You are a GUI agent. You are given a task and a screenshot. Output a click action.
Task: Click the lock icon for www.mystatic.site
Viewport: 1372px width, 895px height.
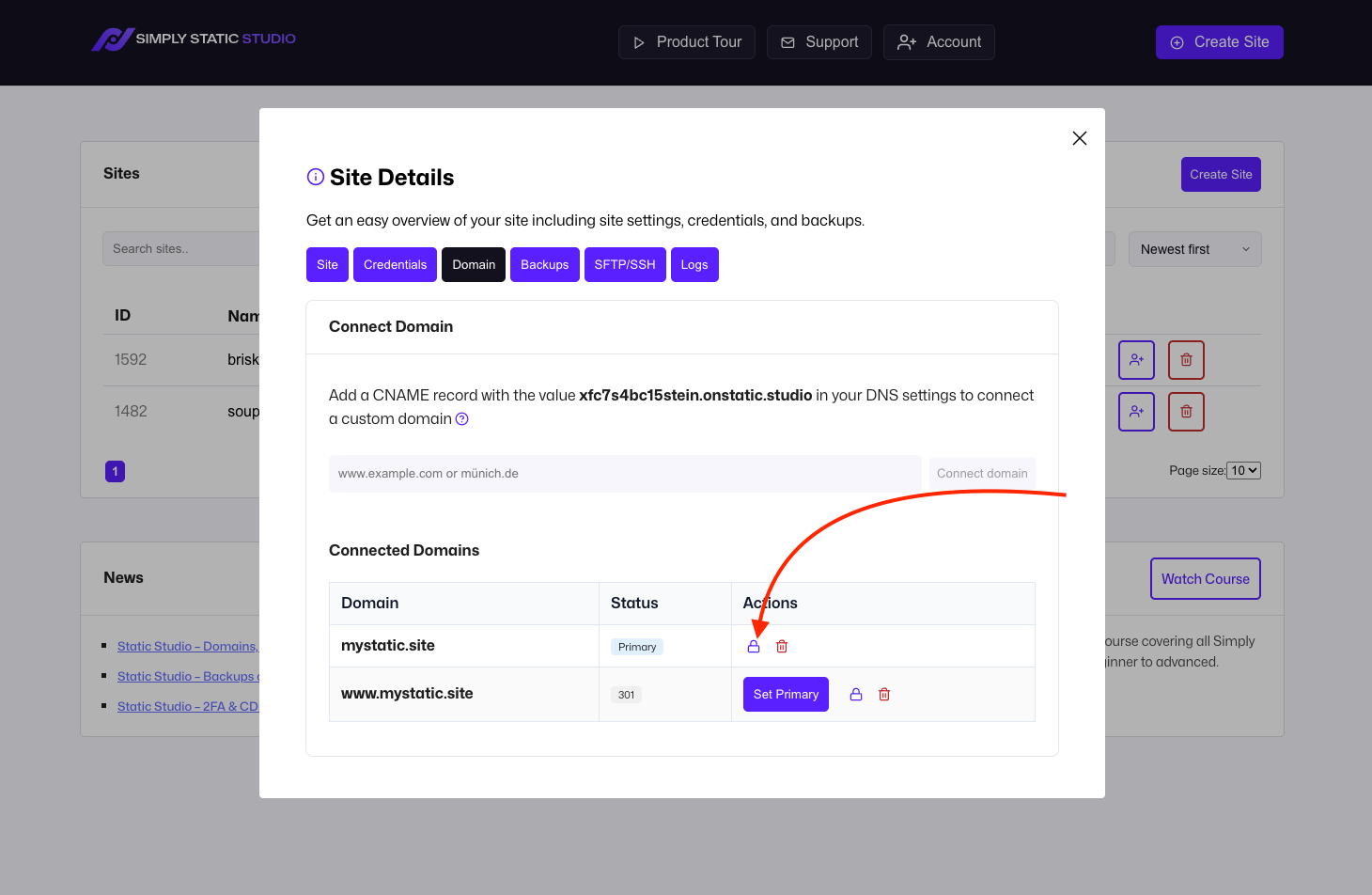pyautogui.click(x=856, y=695)
